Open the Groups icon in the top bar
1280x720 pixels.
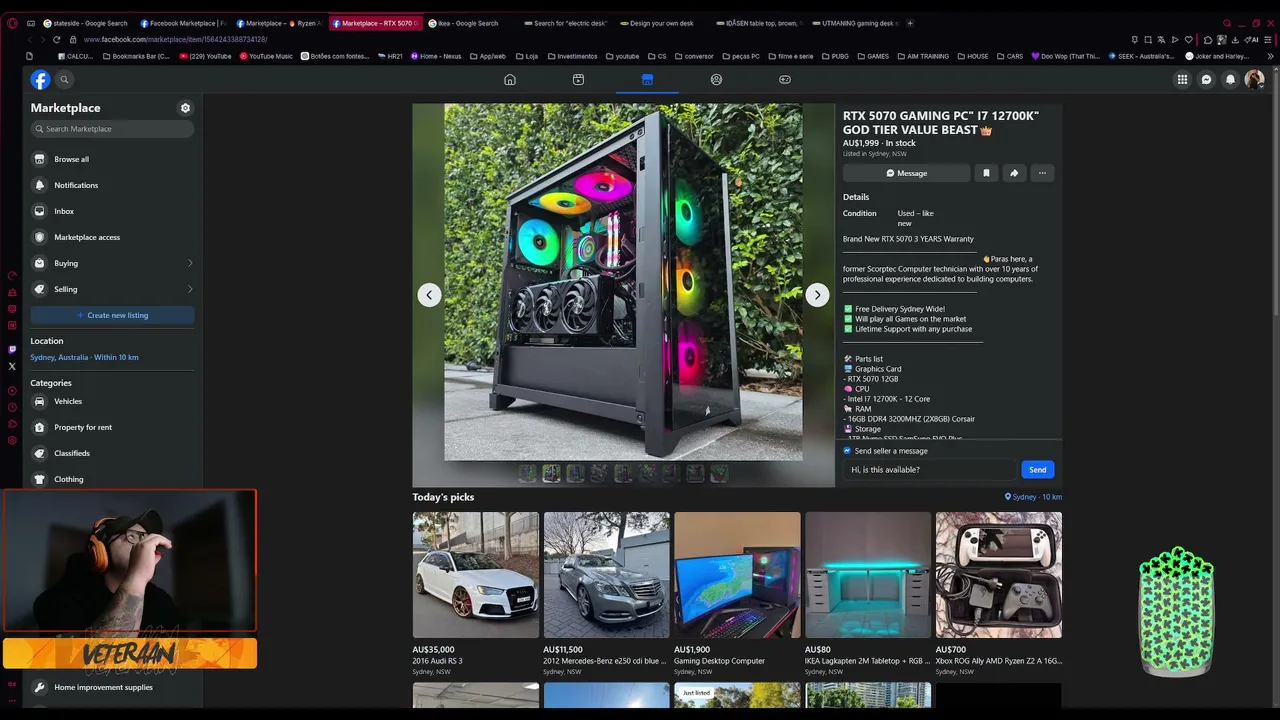(x=716, y=79)
